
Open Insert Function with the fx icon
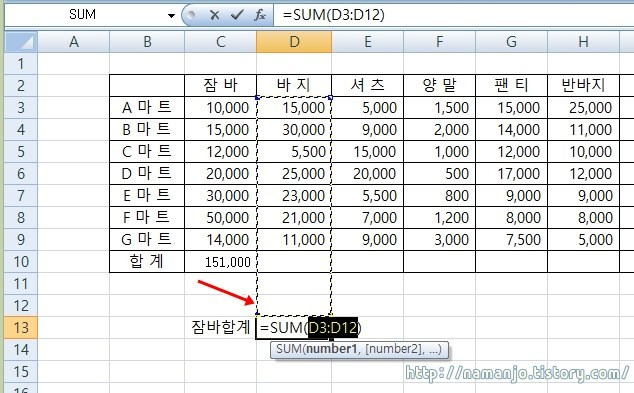[x=260, y=15]
